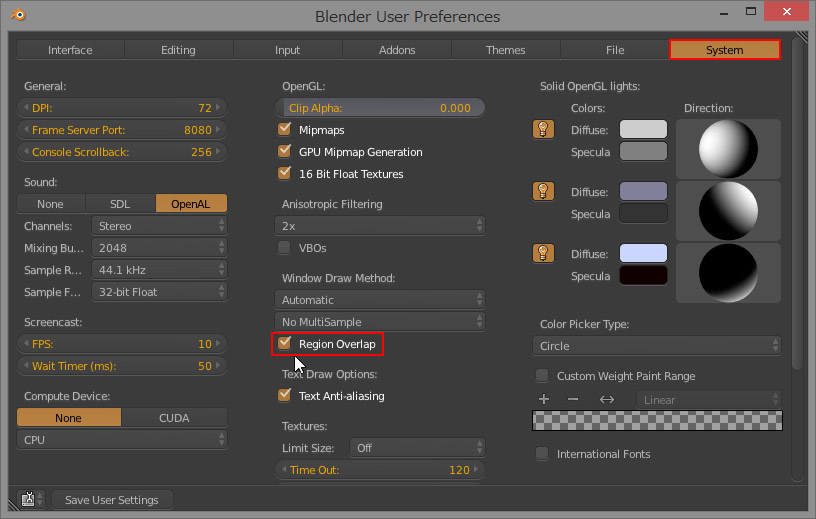This screenshot has width=816, height=519.
Task: Open Color Picker Type Circle dropdown
Action: click(657, 346)
